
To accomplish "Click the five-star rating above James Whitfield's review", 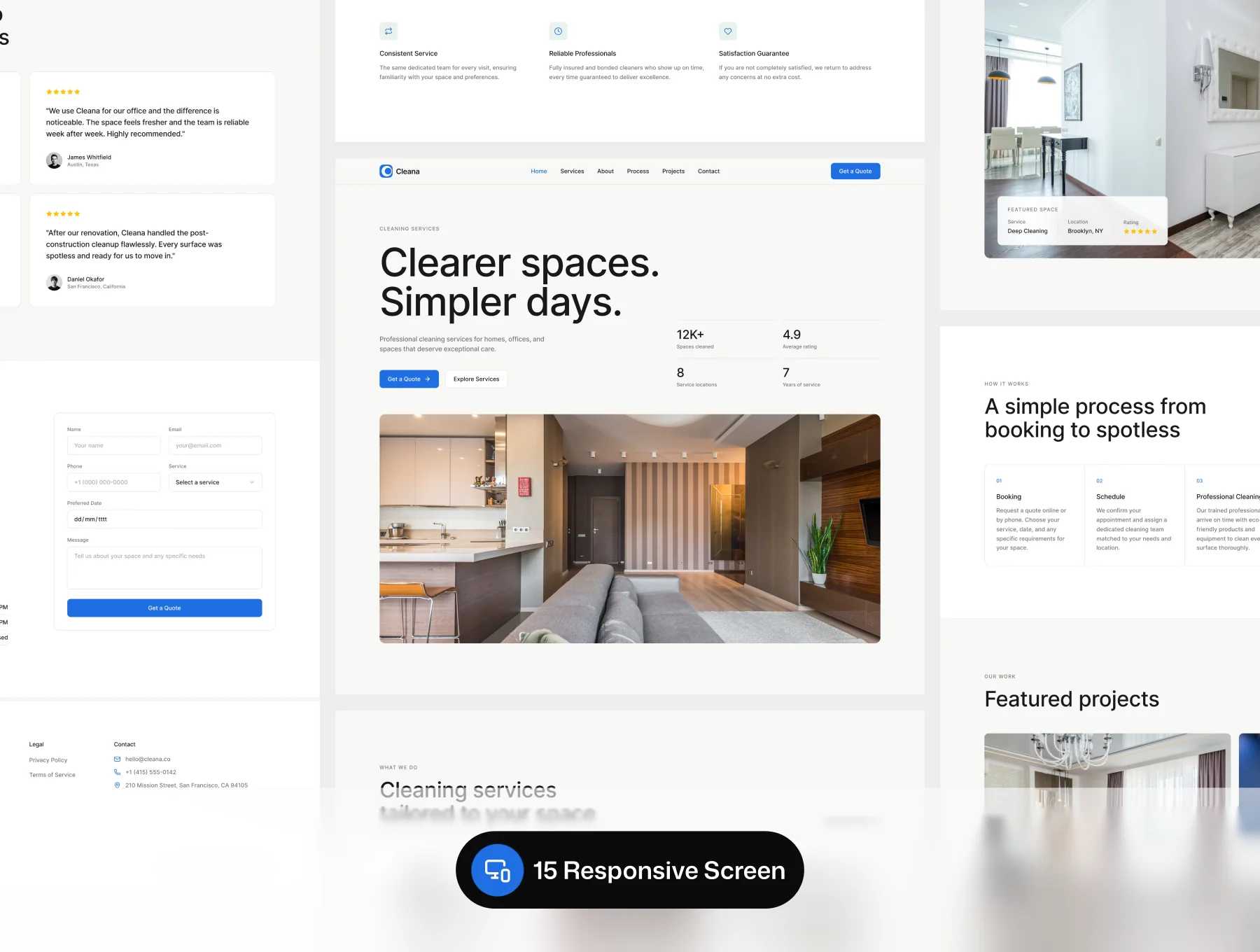I will 63,92.
